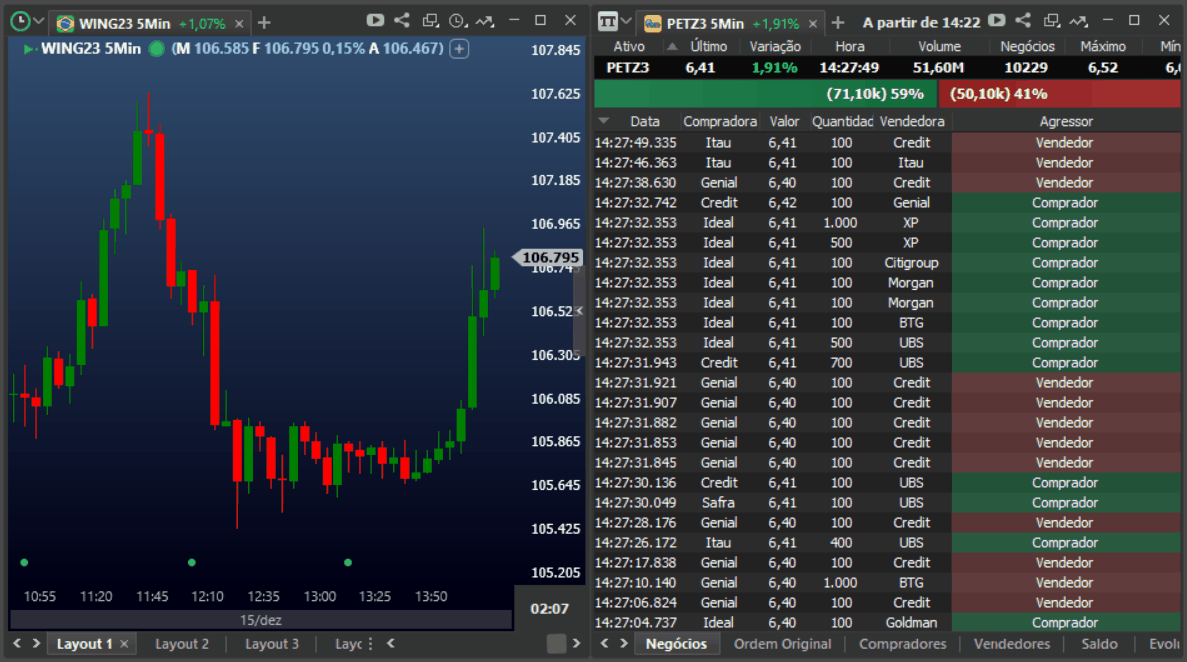1187x662 pixels.
Task: Click the second green dot marker near 12:10
Action: tap(192, 562)
